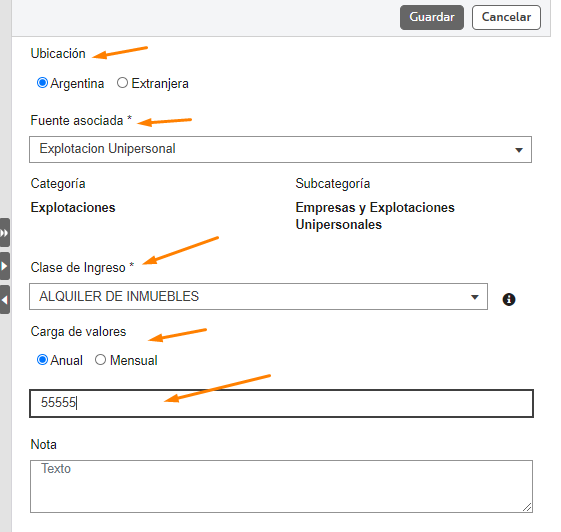Image resolution: width=561 pixels, height=532 pixels.
Task: Click the double-chevron sidebar handle
Action: point(5,233)
